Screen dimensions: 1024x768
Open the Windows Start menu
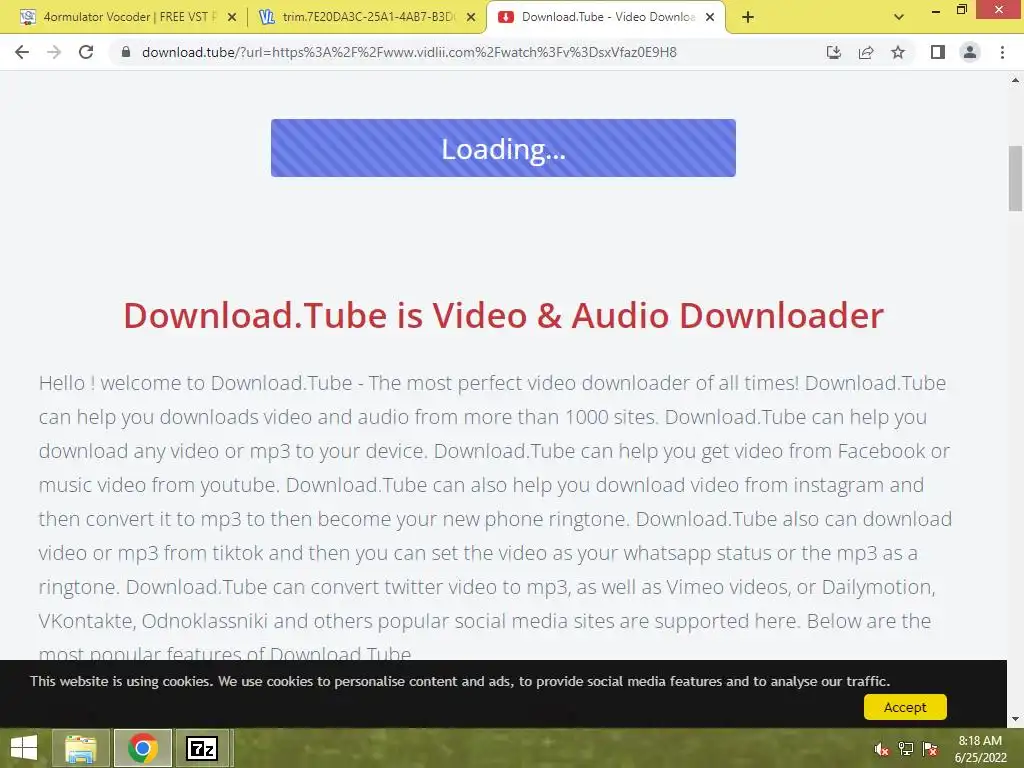(x=24, y=748)
